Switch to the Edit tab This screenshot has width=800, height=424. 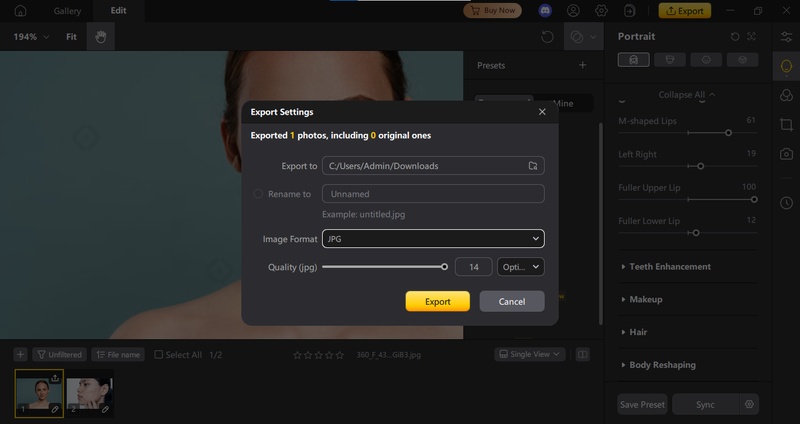[118, 11]
